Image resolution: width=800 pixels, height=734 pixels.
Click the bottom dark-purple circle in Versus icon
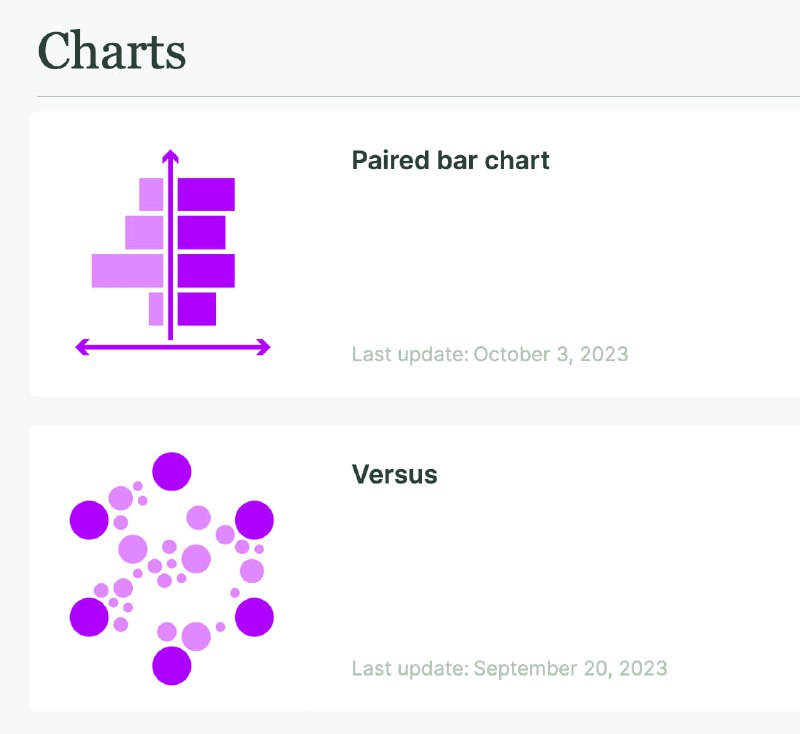coord(172,666)
